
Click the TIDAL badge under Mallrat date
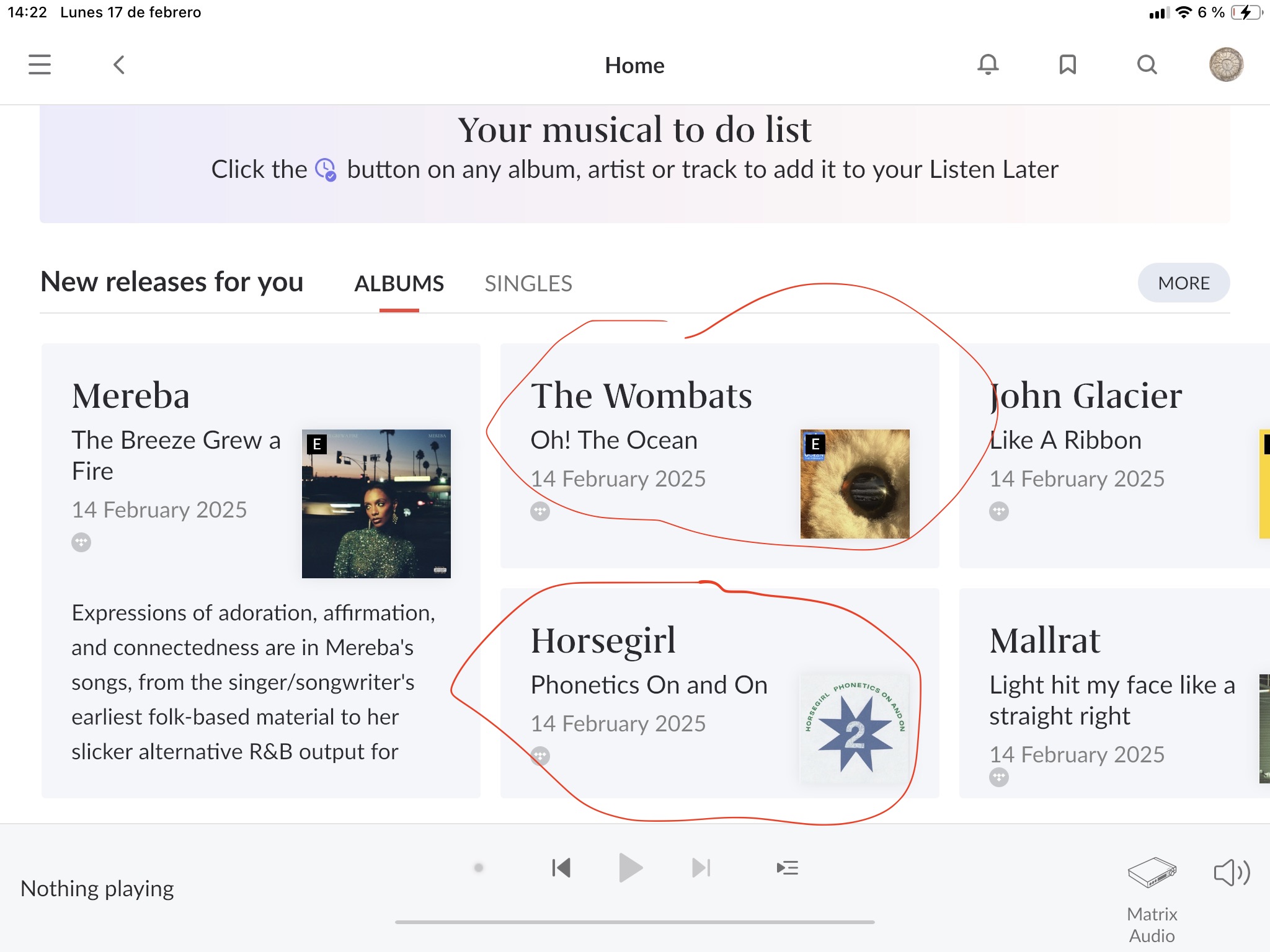point(999,777)
